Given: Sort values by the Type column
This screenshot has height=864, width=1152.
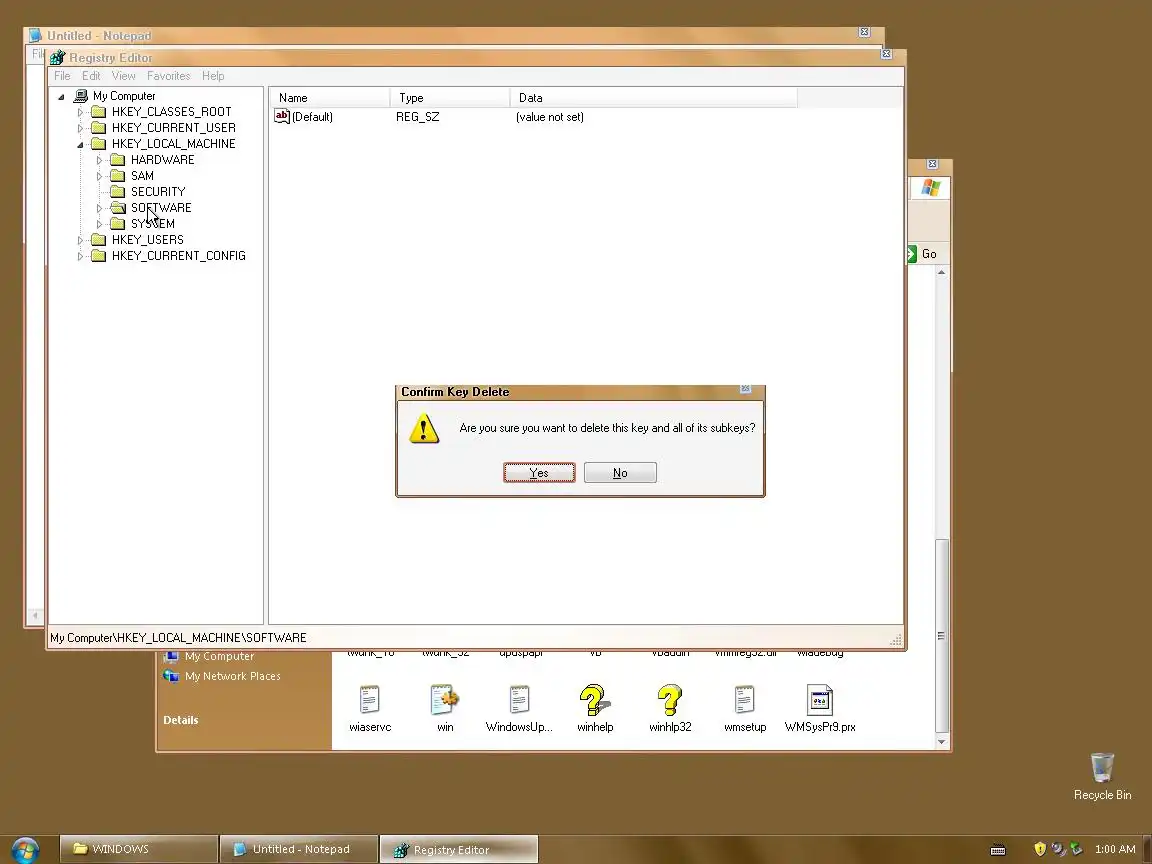Looking at the screenshot, I should [450, 98].
